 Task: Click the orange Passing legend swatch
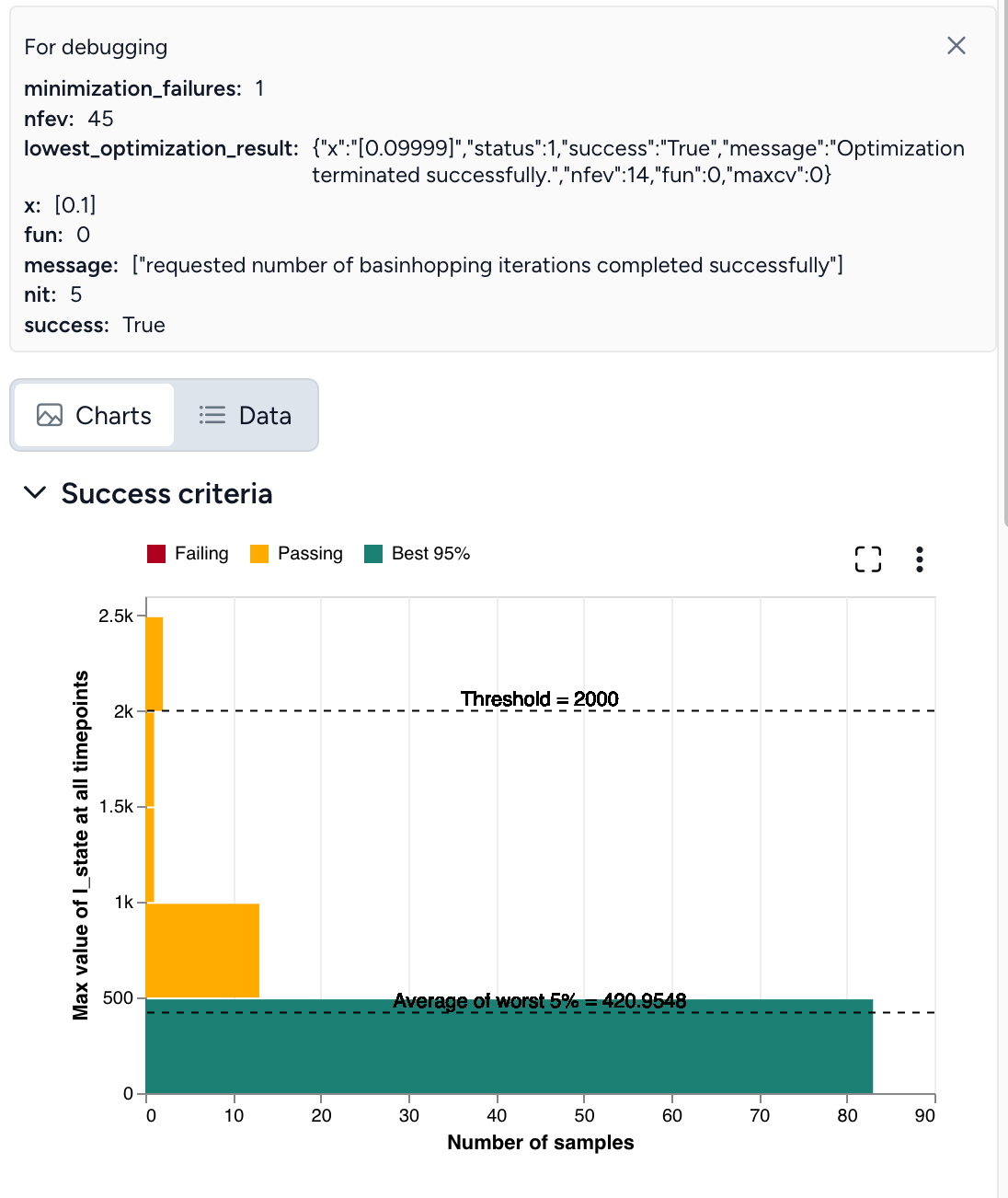(258, 553)
